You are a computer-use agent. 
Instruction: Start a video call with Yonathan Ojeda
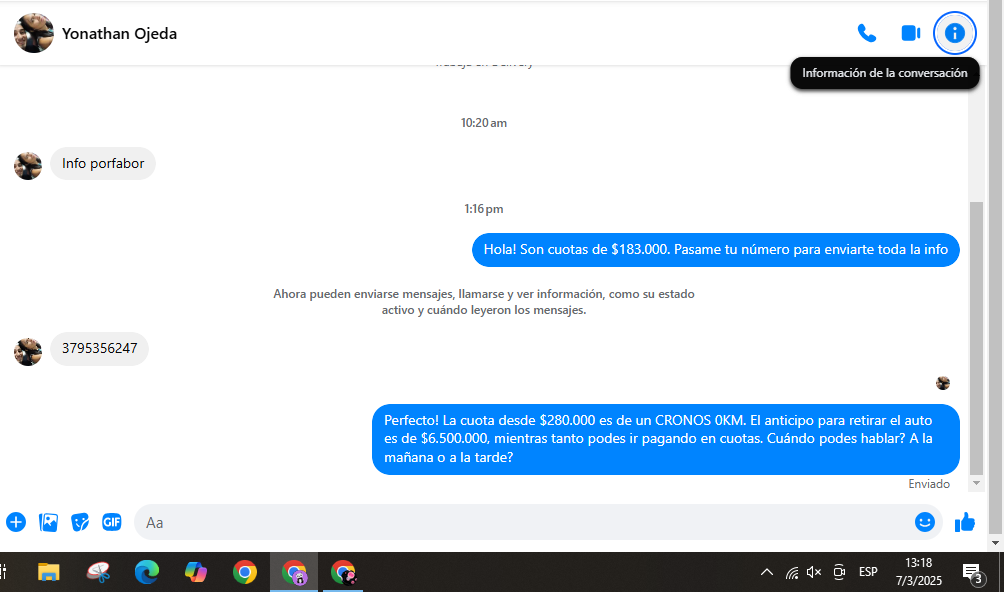pos(911,33)
